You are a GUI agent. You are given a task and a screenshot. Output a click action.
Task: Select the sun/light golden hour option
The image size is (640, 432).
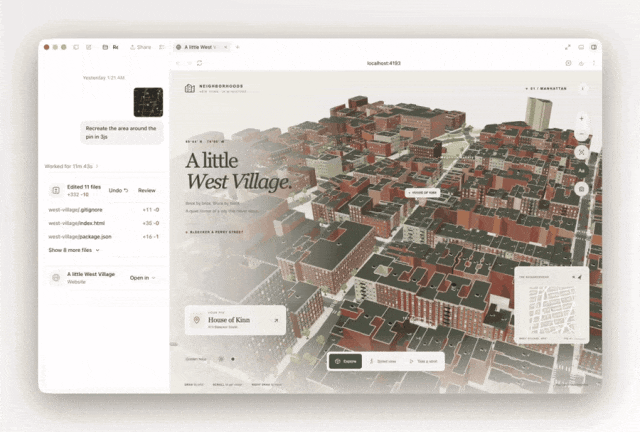[221, 359]
